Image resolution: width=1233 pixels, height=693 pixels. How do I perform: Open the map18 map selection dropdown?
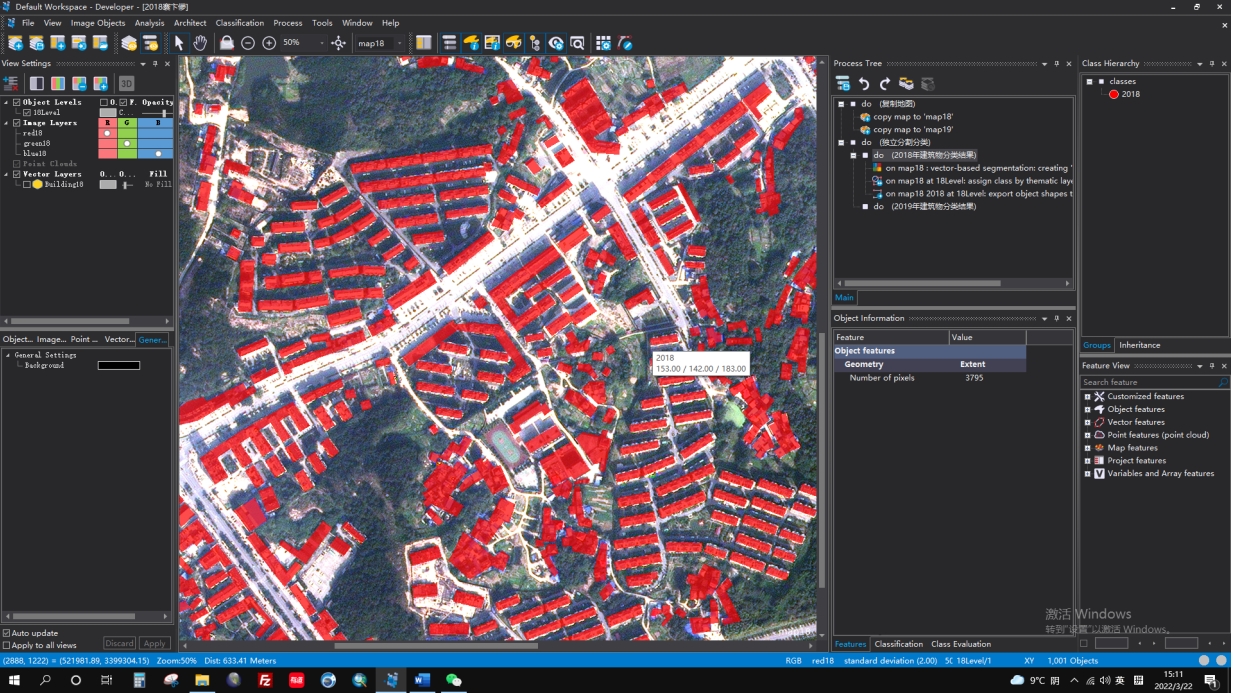point(400,43)
